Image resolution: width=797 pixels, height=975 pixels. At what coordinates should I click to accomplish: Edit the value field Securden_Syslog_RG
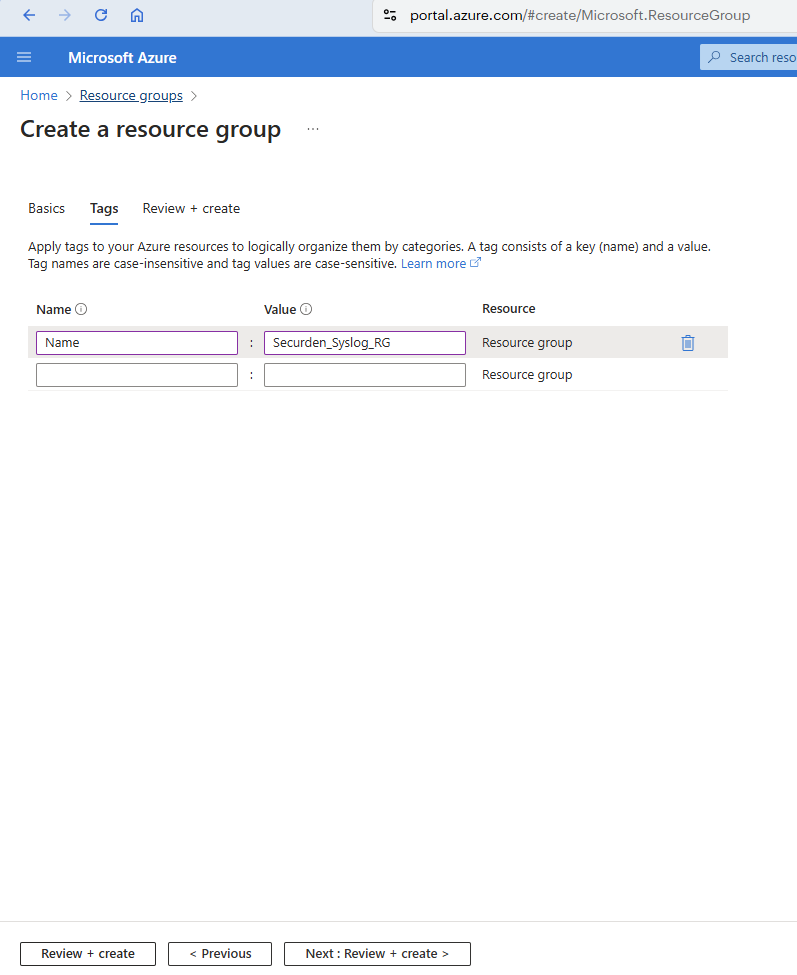365,343
